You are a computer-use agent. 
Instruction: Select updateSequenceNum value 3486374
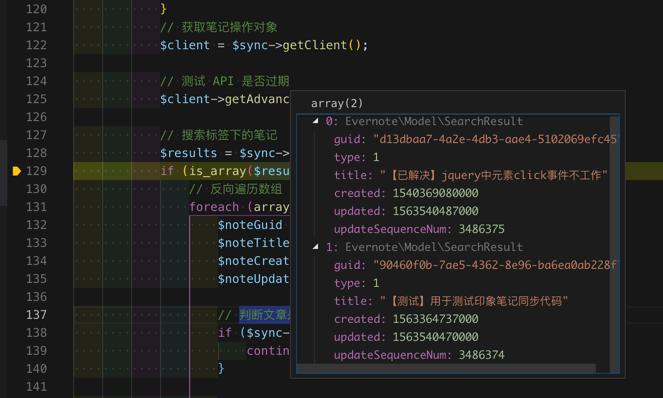tap(482, 355)
